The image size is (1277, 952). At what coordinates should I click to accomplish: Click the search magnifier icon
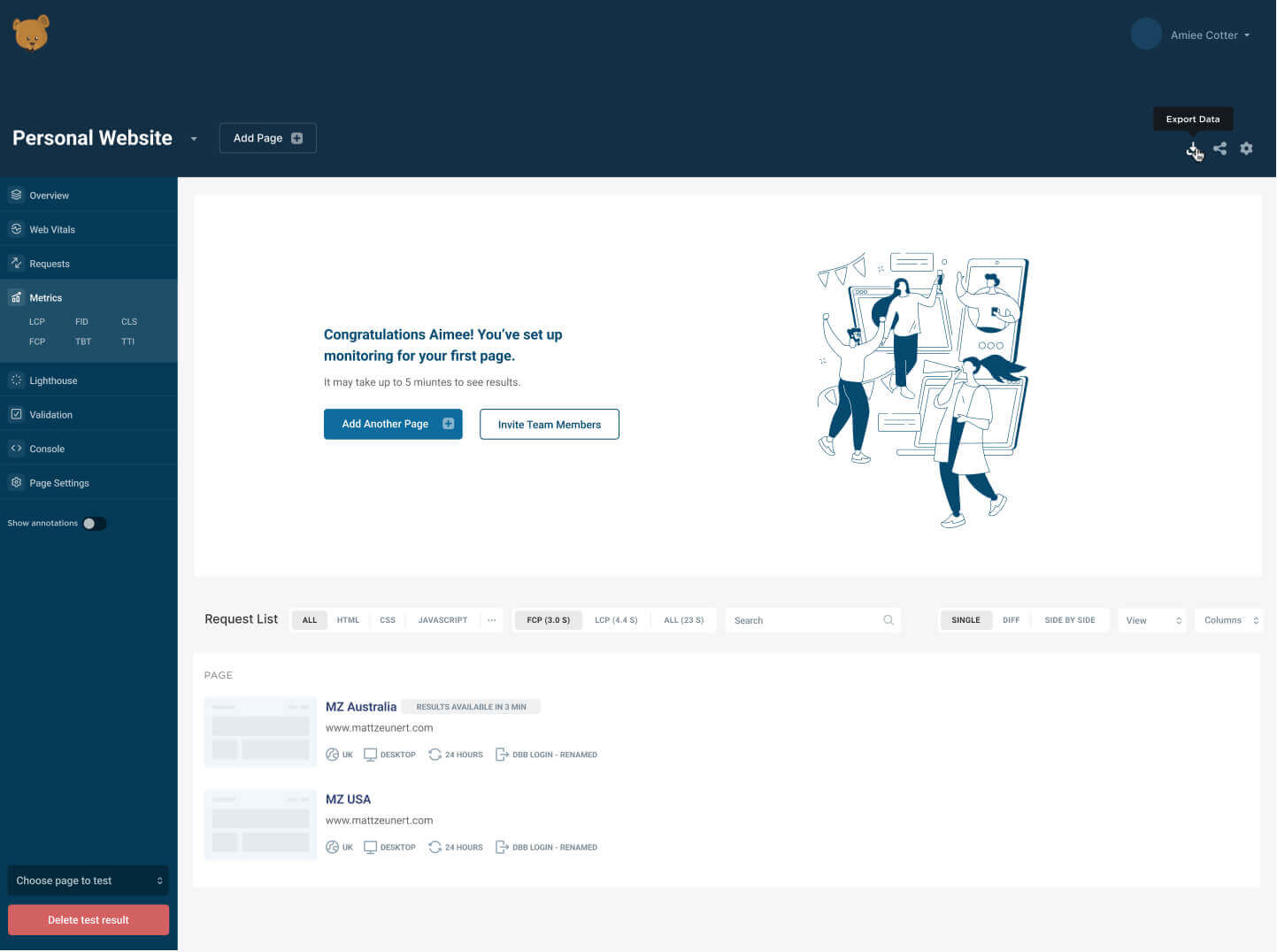click(889, 620)
